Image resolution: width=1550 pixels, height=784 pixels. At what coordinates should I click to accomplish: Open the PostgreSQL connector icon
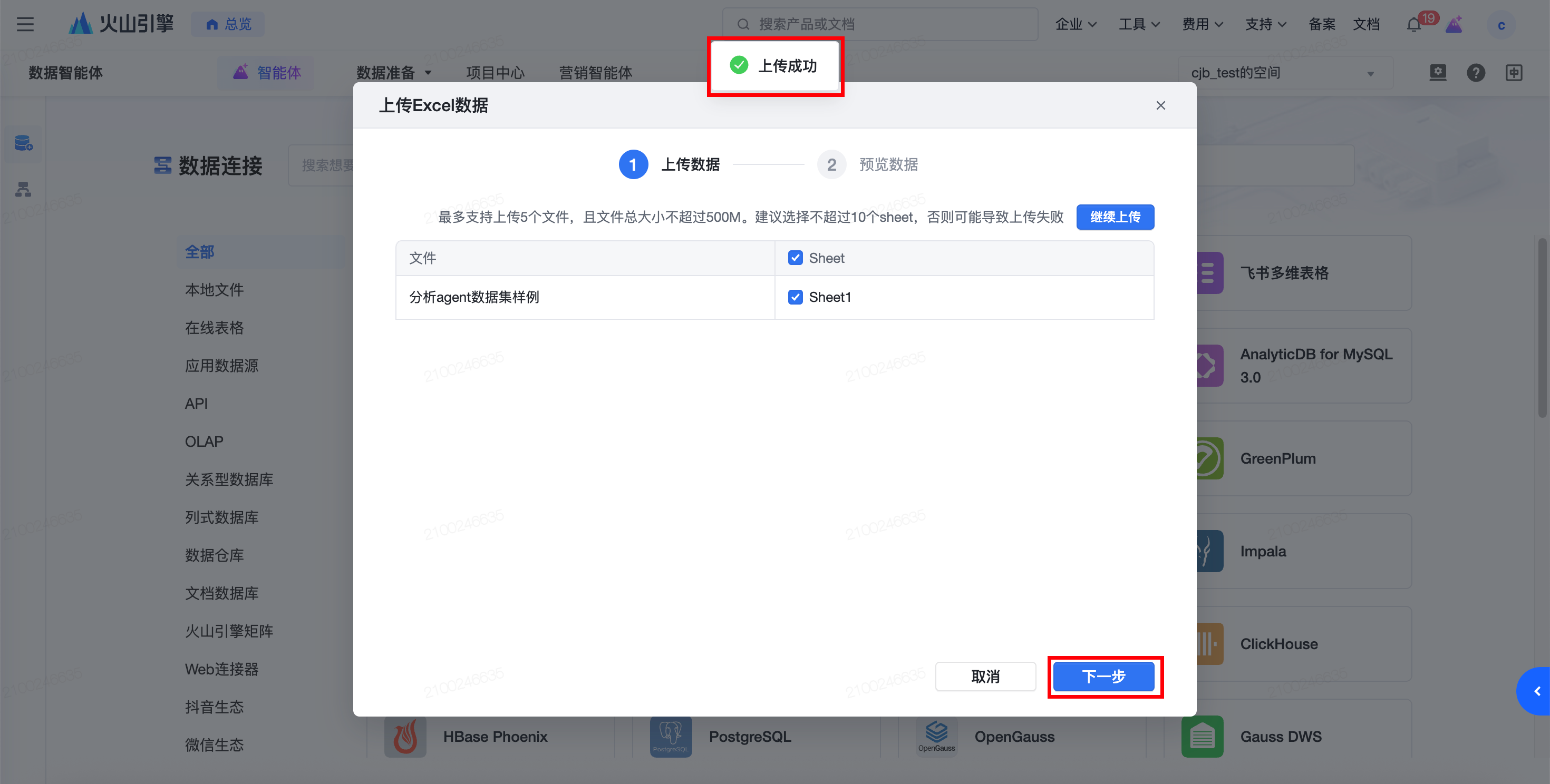point(670,736)
